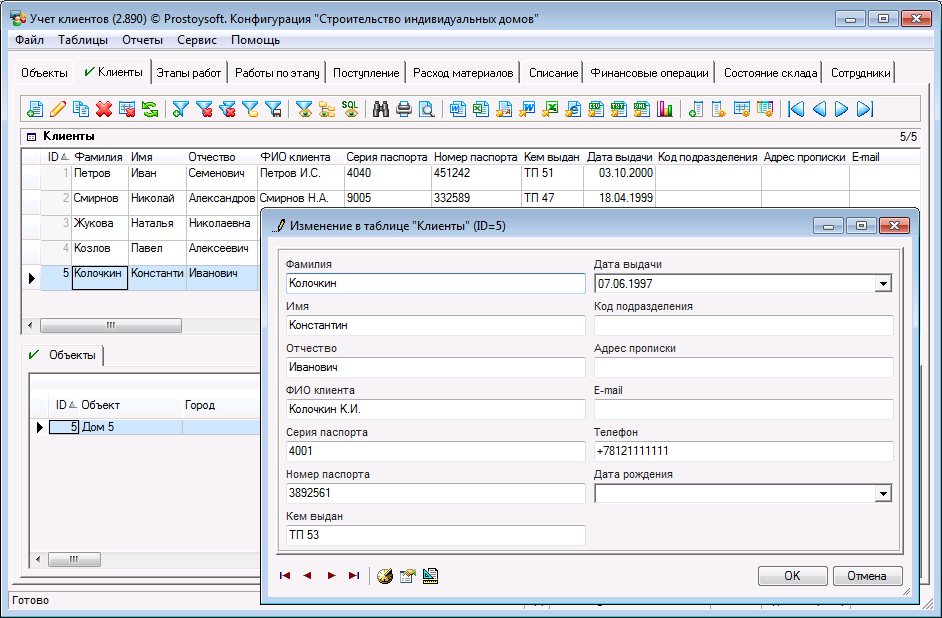
Task: Click the Телефон input field
Action: pos(743,451)
